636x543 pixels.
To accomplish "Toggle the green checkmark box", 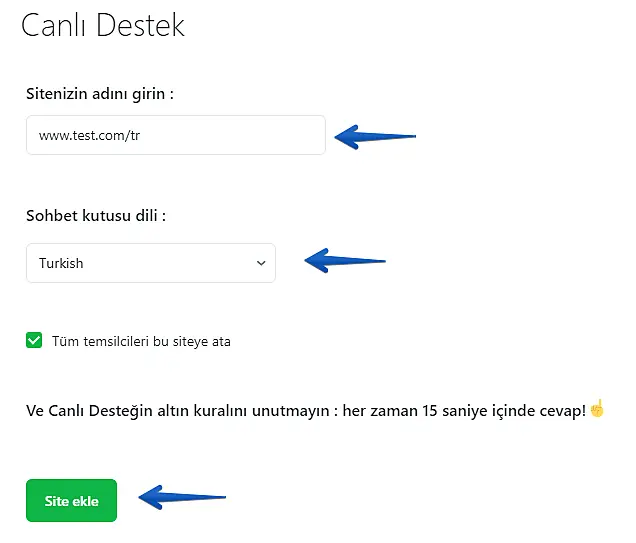I will pyautogui.click(x=35, y=341).
